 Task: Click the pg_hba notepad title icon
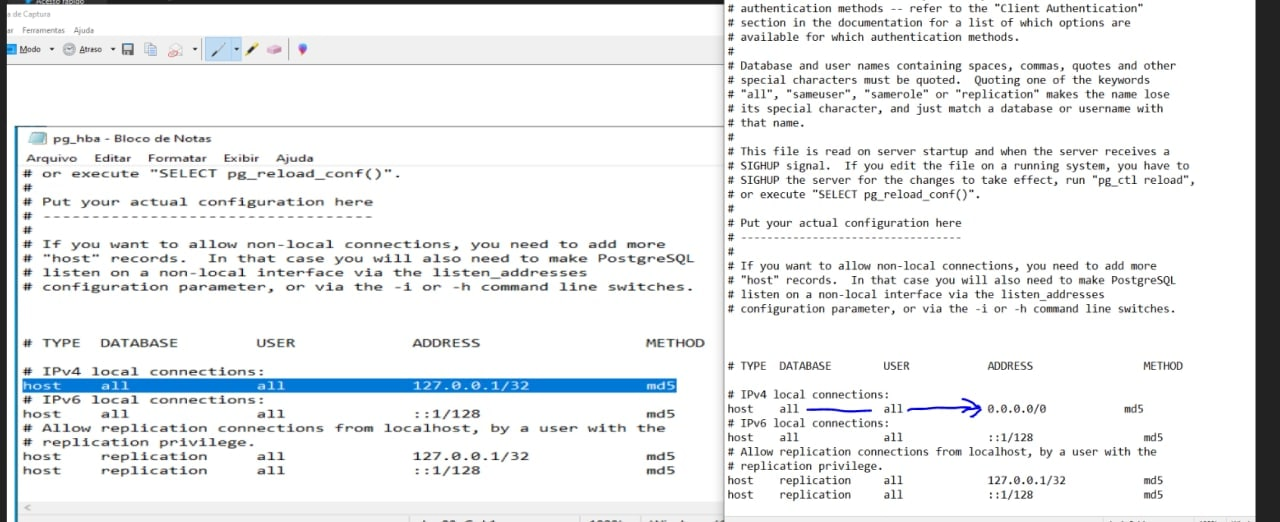point(38,138)
